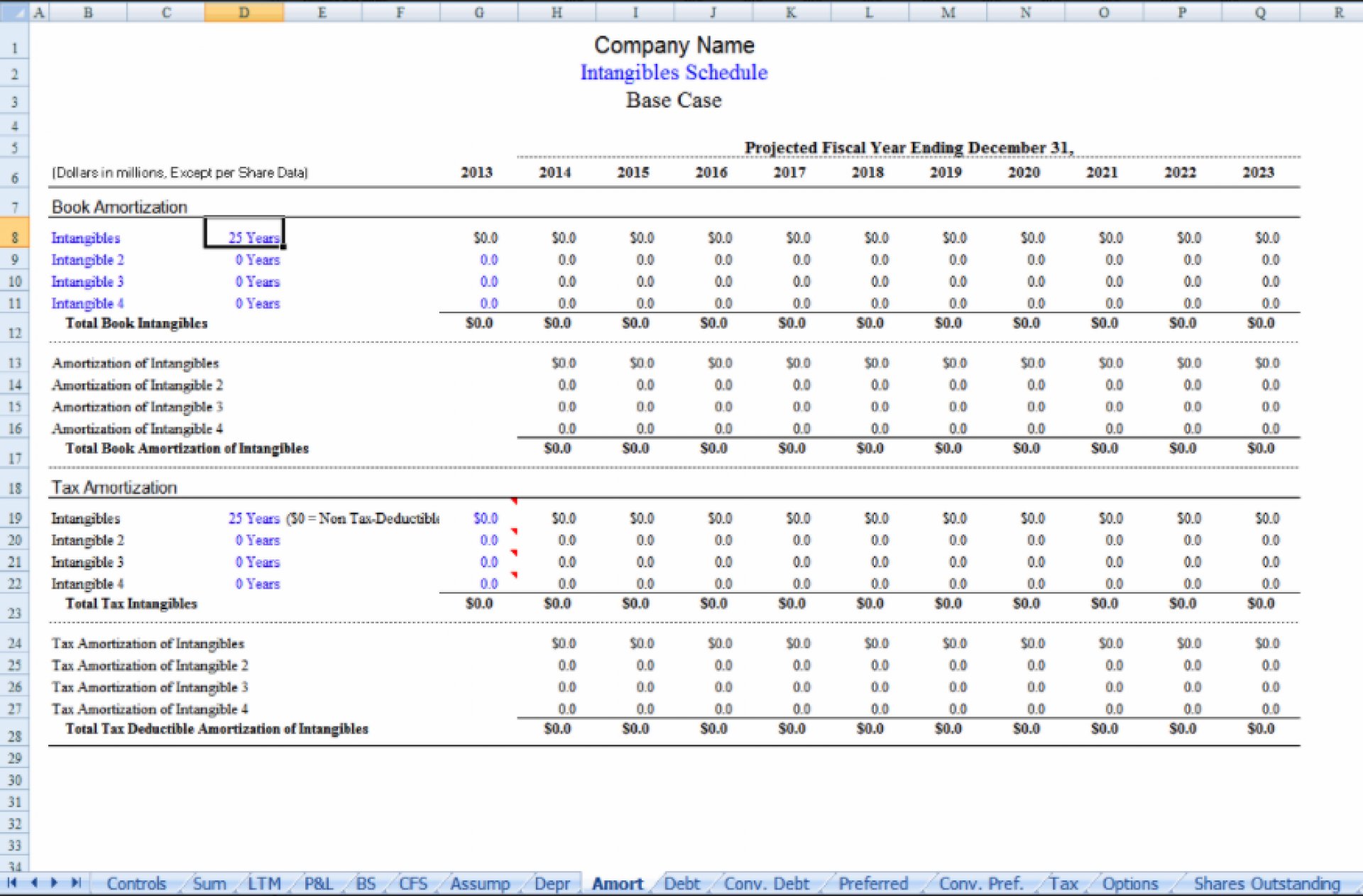Click the Company Name title cell
The image size is (1363, 896).
(674, 45)
